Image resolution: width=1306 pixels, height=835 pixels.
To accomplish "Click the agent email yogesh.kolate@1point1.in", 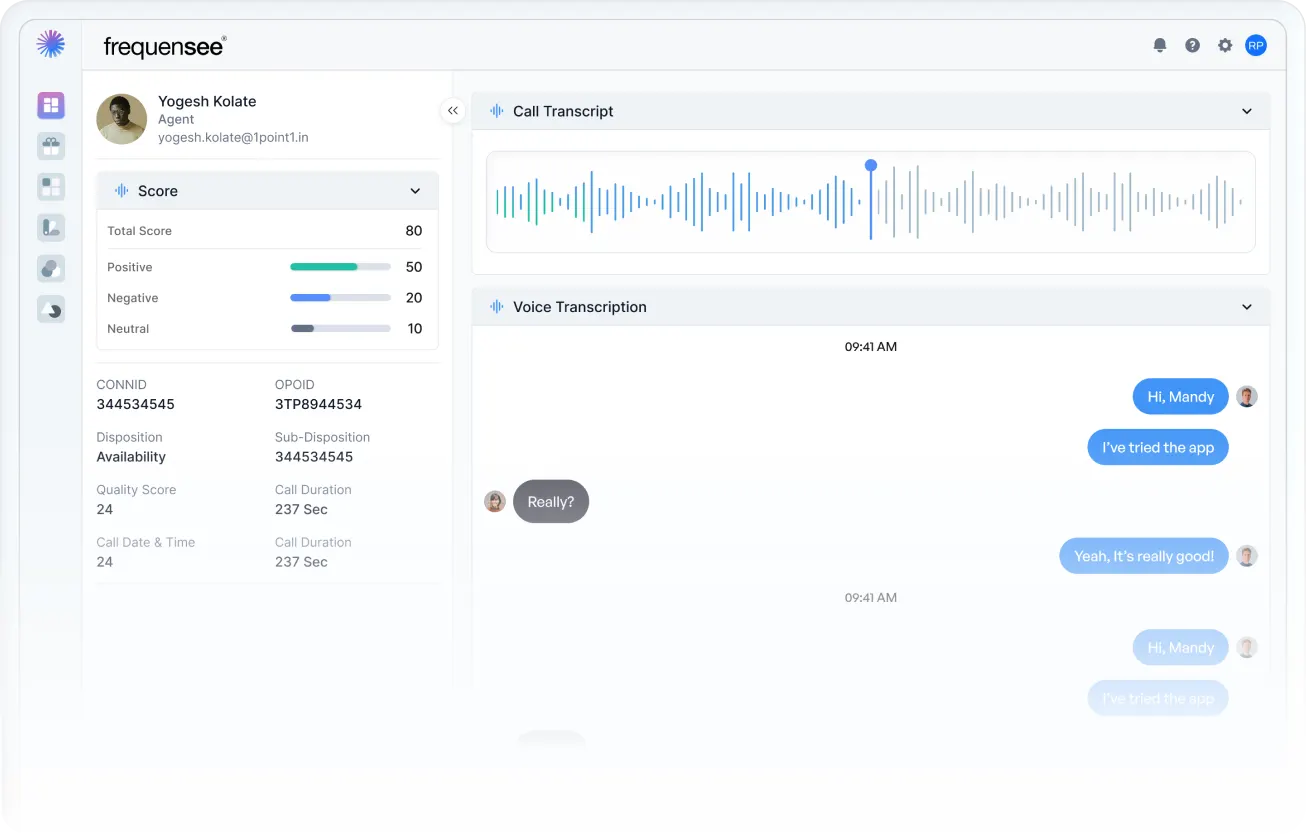I will (x=233, y=138).
